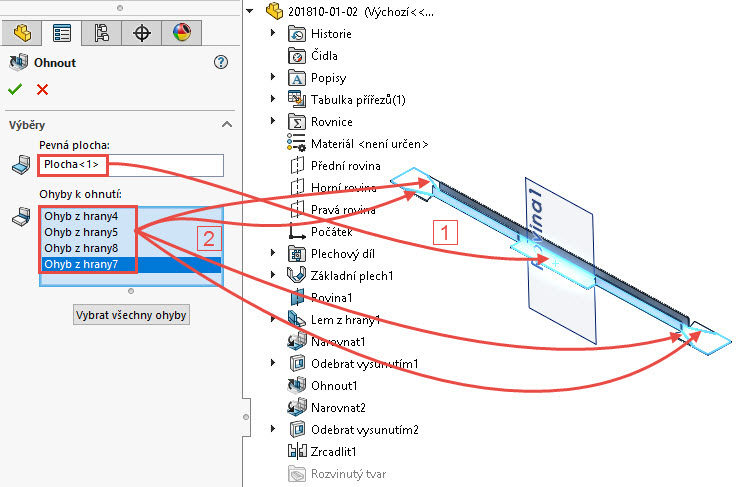Select Ohyb z hrany7 in bend list
This screenshot has width=750, height=487.
pos(131,264)
